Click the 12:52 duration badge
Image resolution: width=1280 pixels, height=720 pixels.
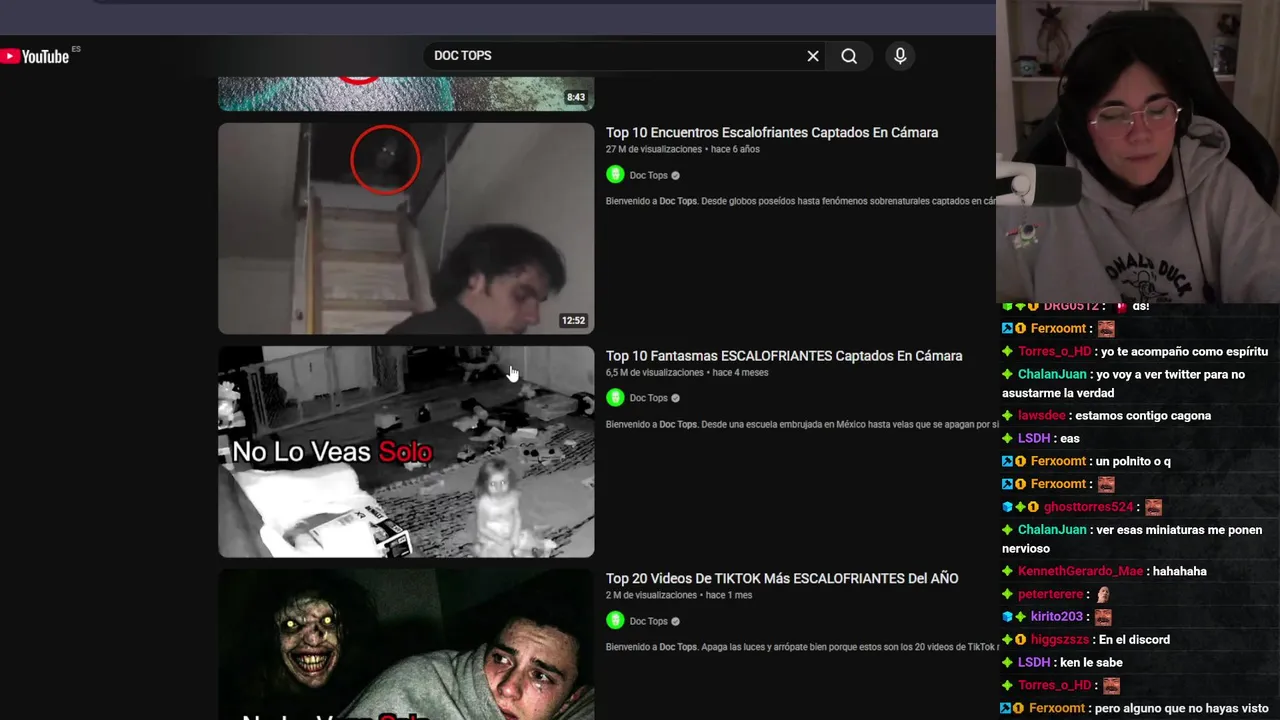tap(573, 321)
